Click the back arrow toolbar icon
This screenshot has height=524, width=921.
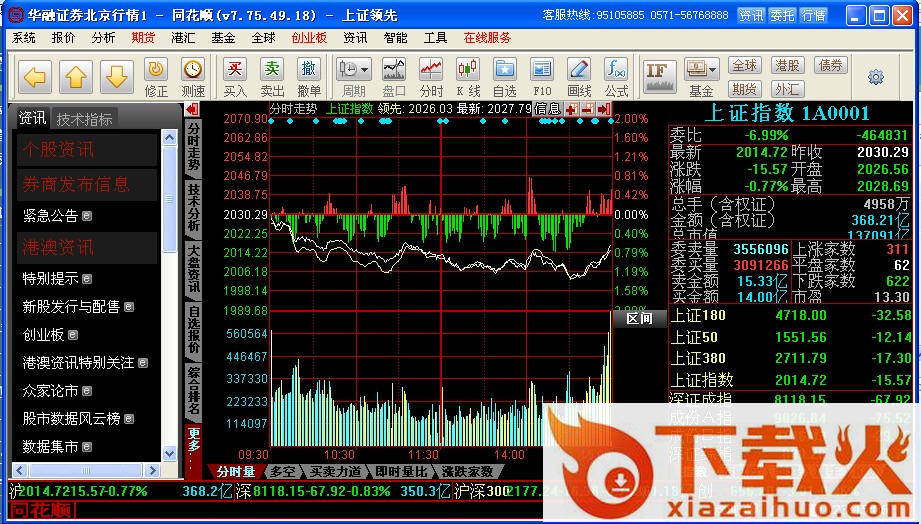(35, 77)
